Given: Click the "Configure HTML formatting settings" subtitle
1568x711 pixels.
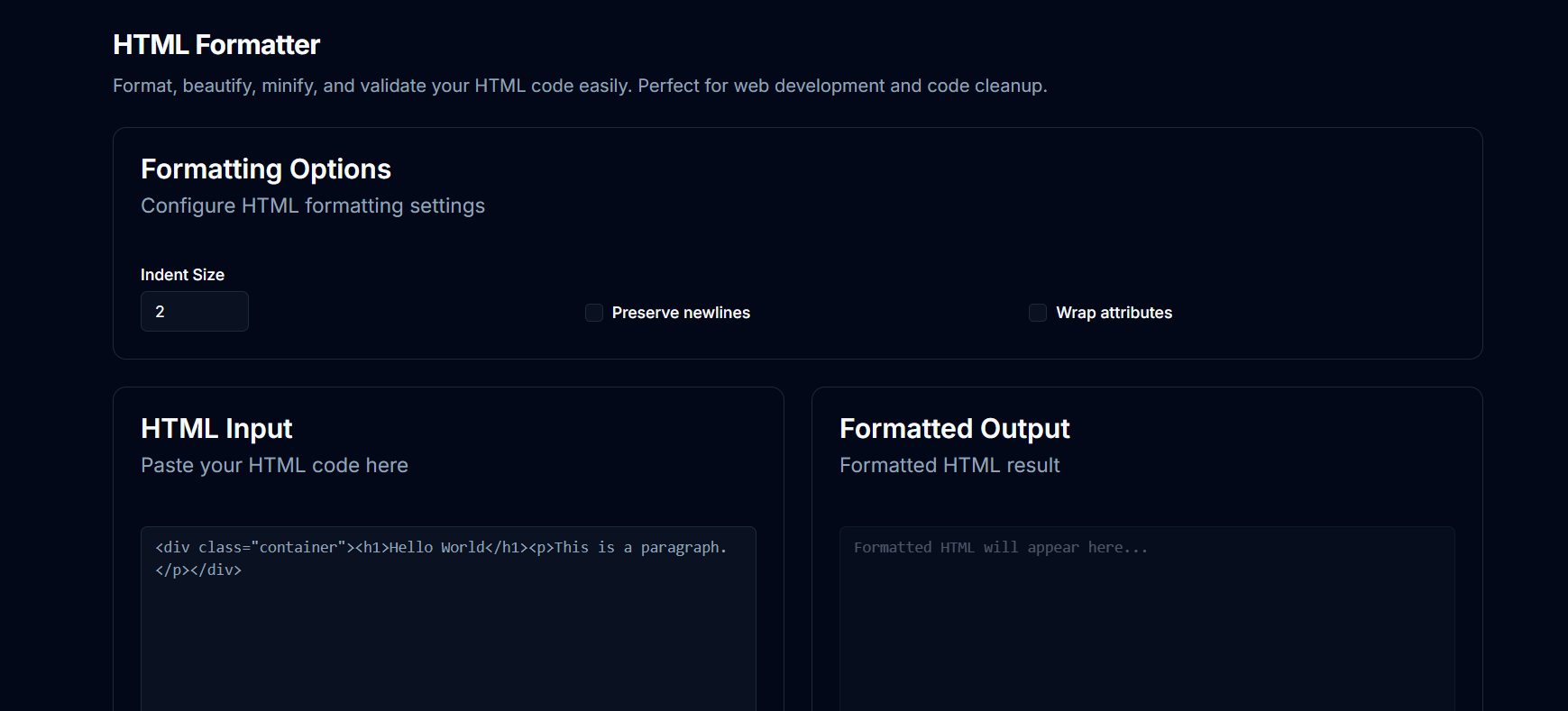Looking at the screenshot, I should (313, 206).
